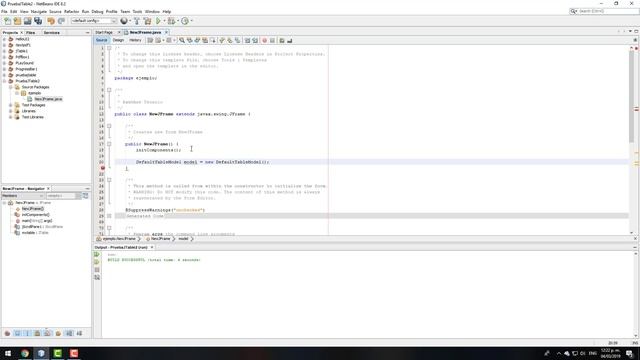
Task: Close the Output PruebaJTable2 tab
Action: 152,247
